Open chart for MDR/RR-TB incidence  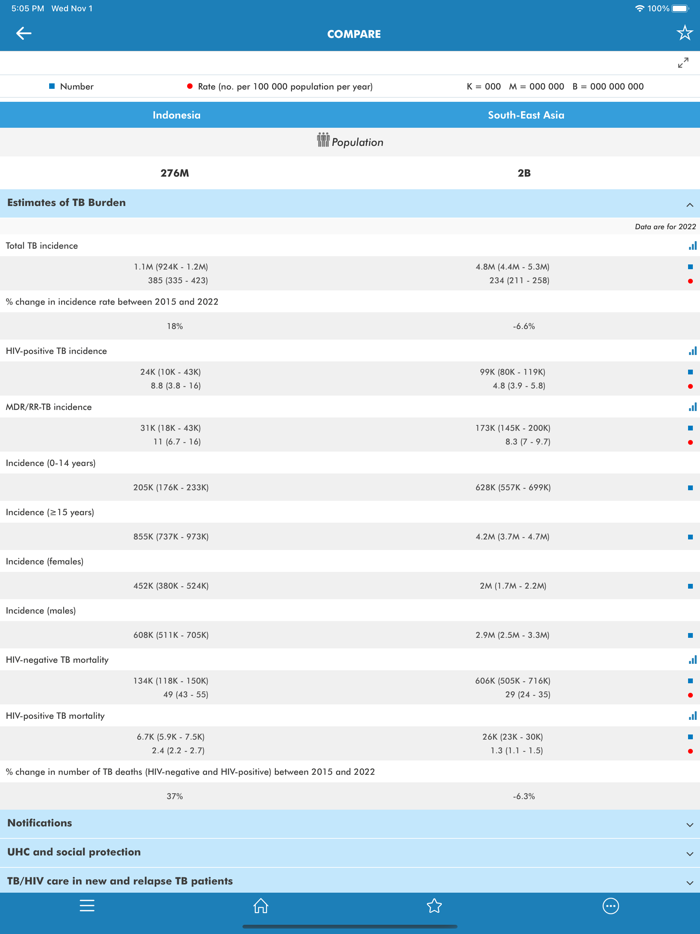pos(692,407)
